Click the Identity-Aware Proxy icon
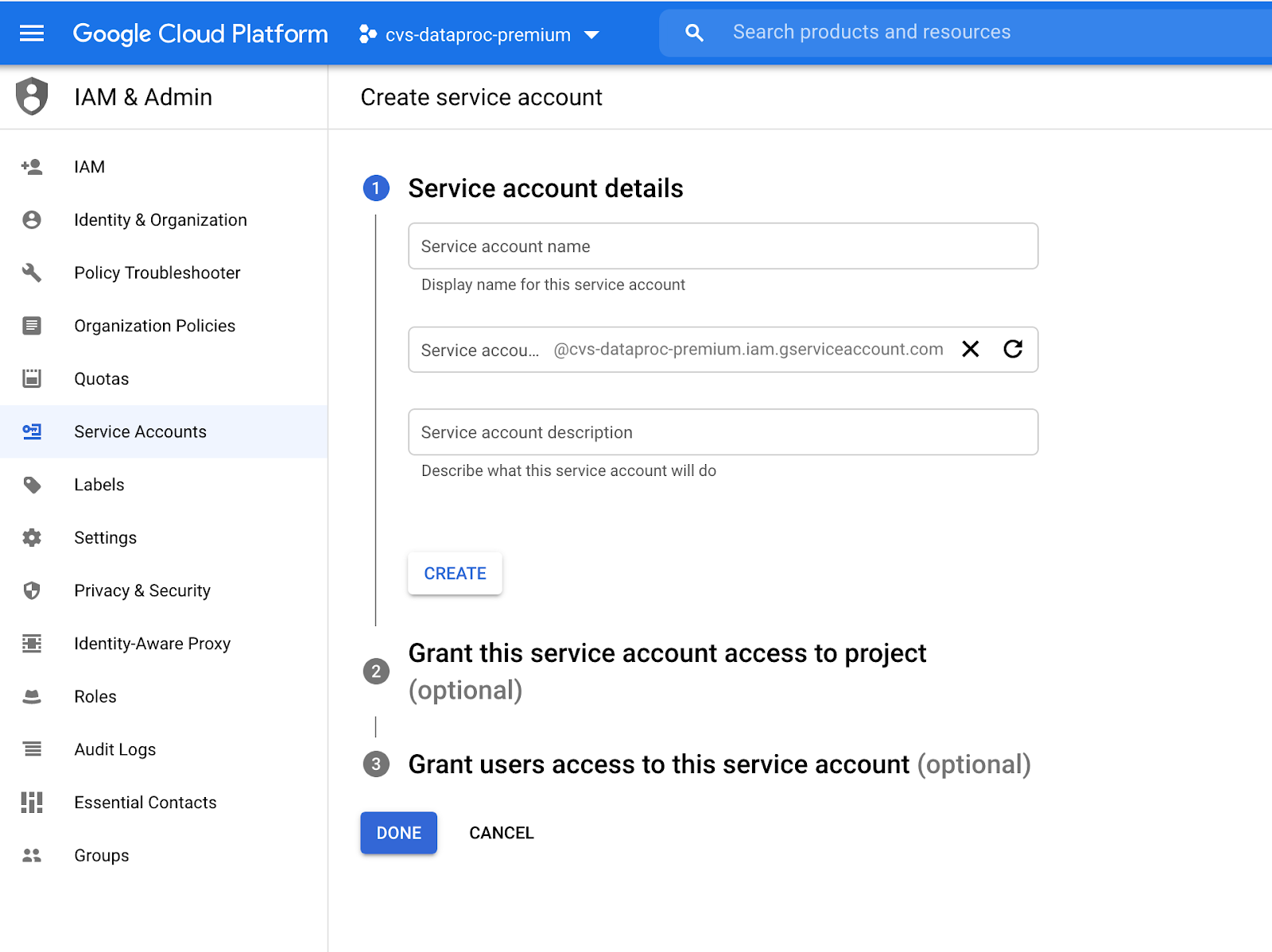Image resolution: width=1272 pixels, height=952 pixels. pyautogui.click(x=32, y=644)
